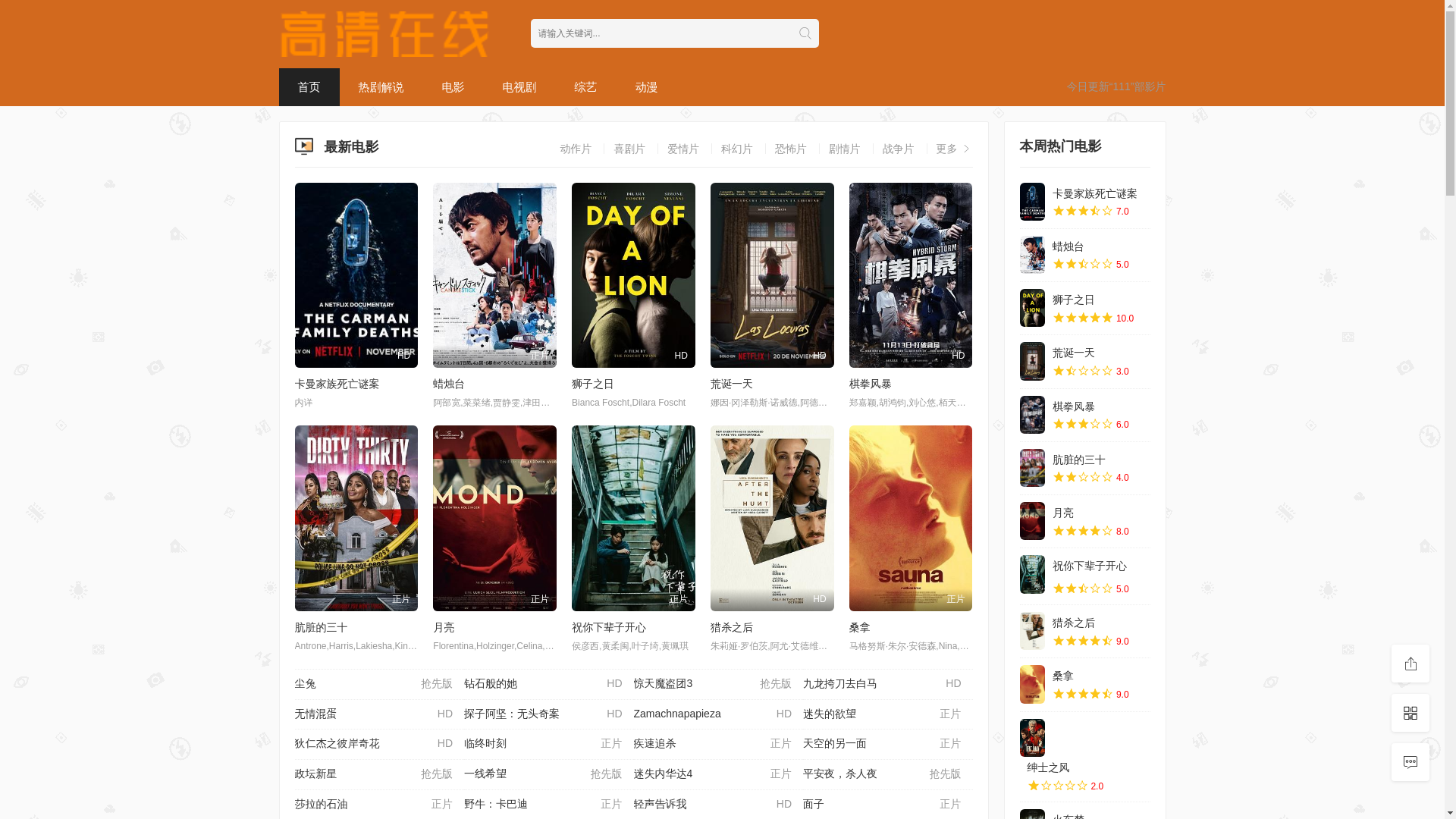The image size is (1456, 819).
Task: Open the 综艺 navigation tab
Action: (x=585, y=87)
